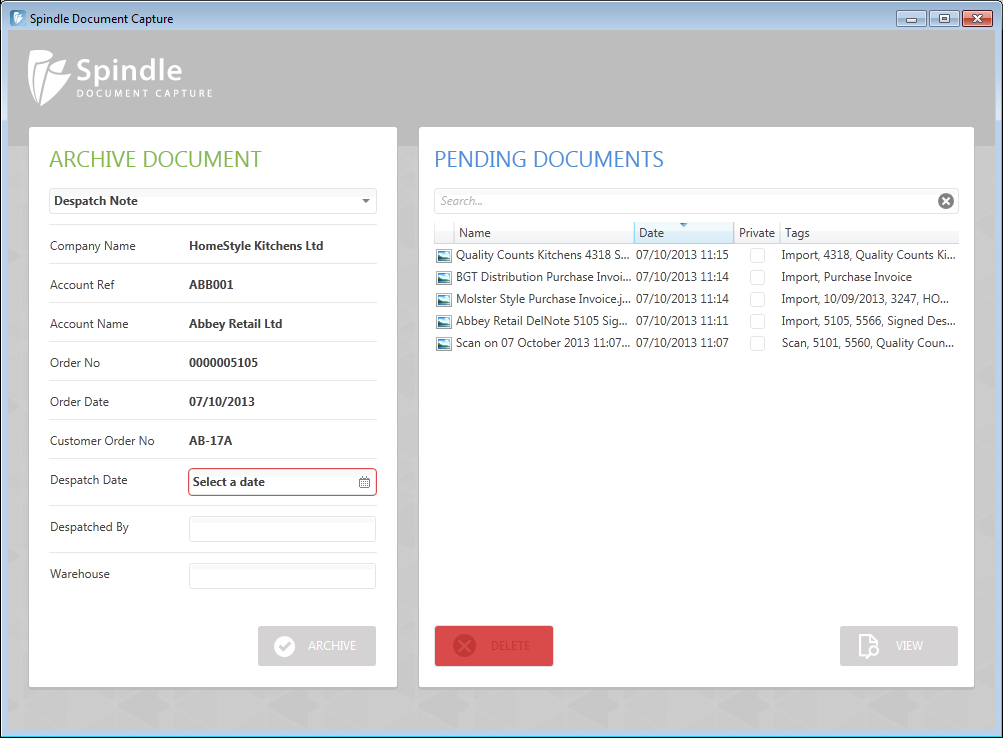The image size is (1003, 738).
Task: Tick Private checkbox for Scan on 07 October
Action: tap(757, 343)
